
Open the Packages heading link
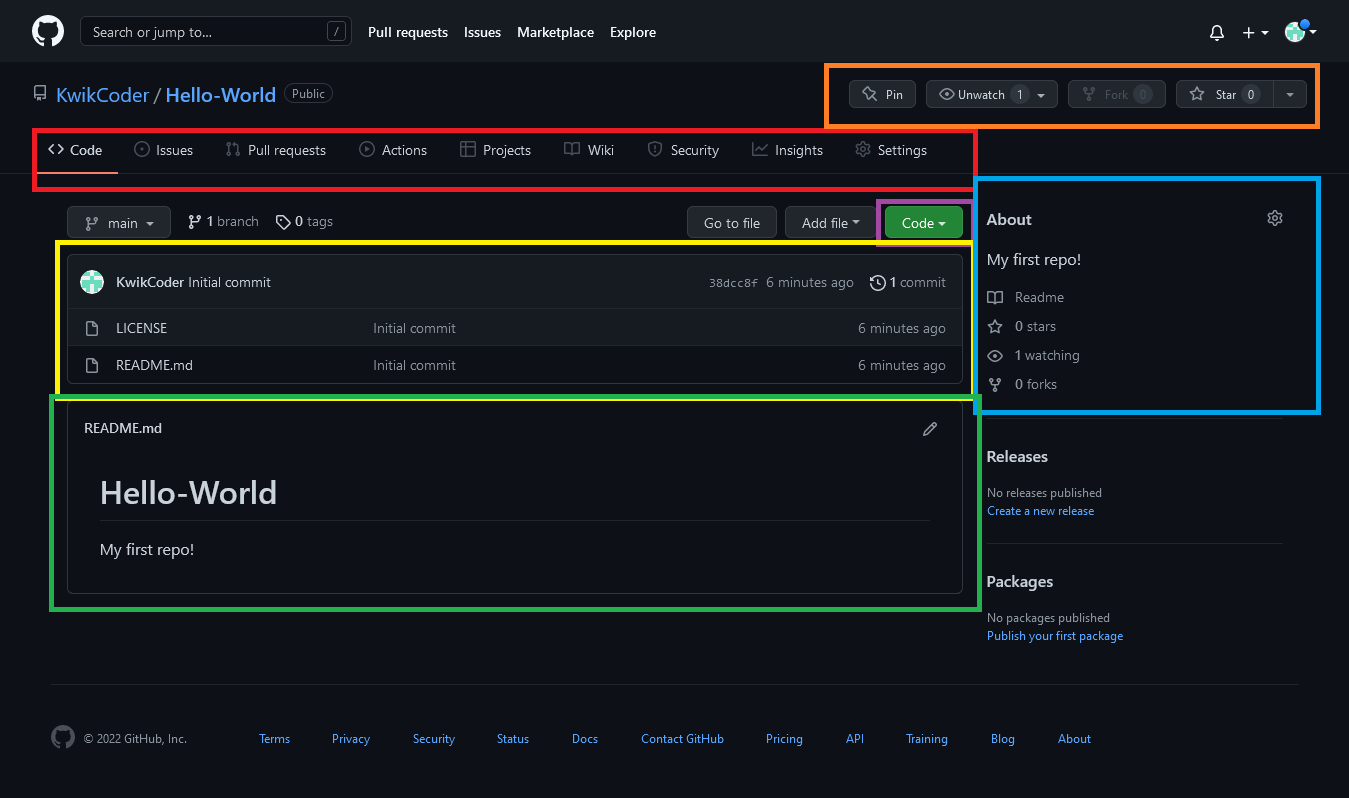click(x=1020, y=581)
